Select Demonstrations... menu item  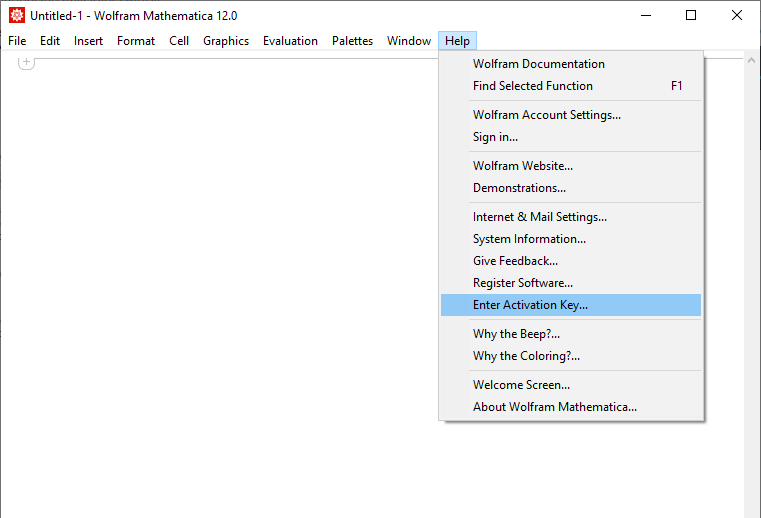tap(571, 188)
